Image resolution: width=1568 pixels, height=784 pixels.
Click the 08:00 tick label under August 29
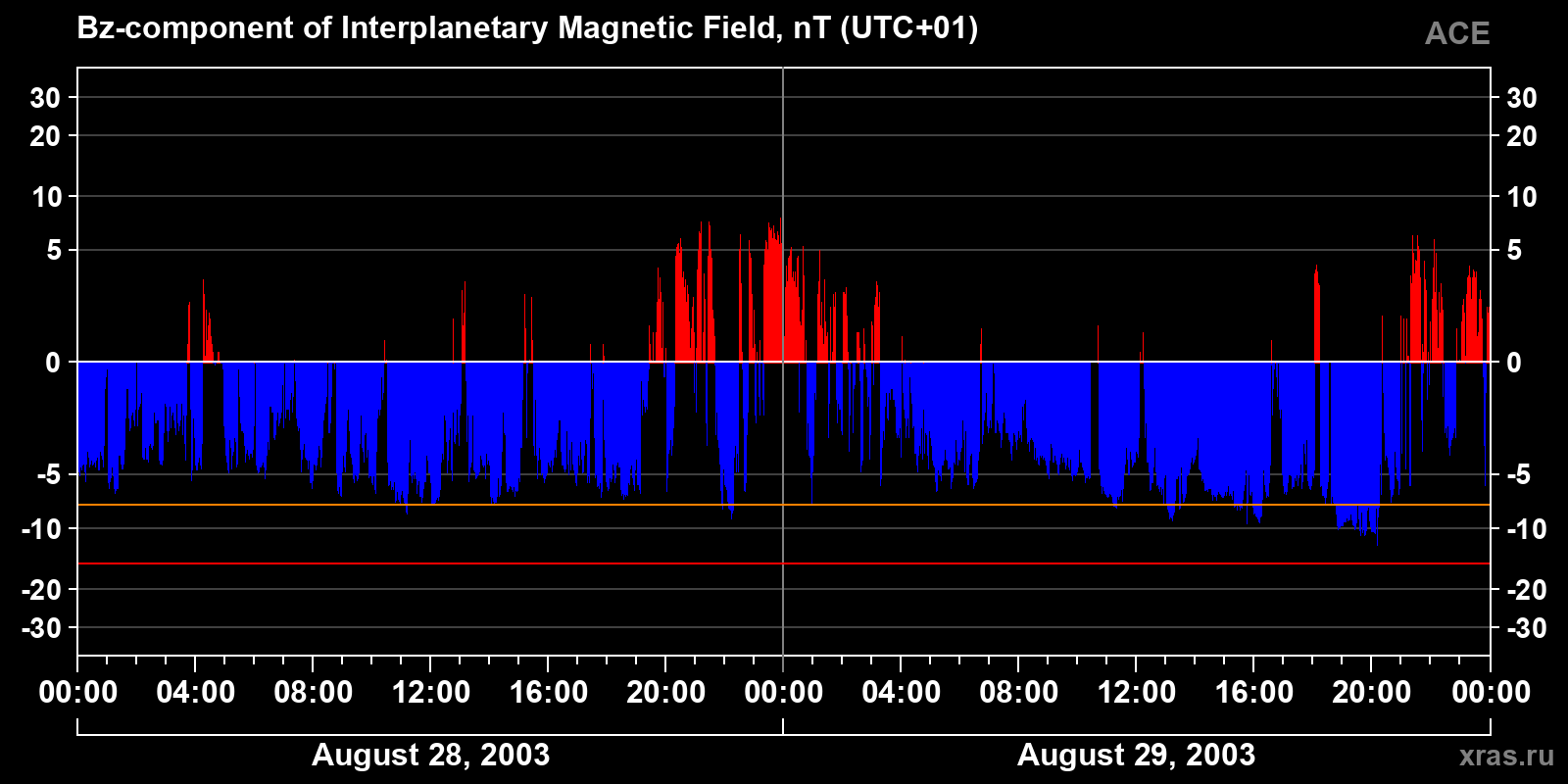pyautogui.click(x=1018, y=692)
